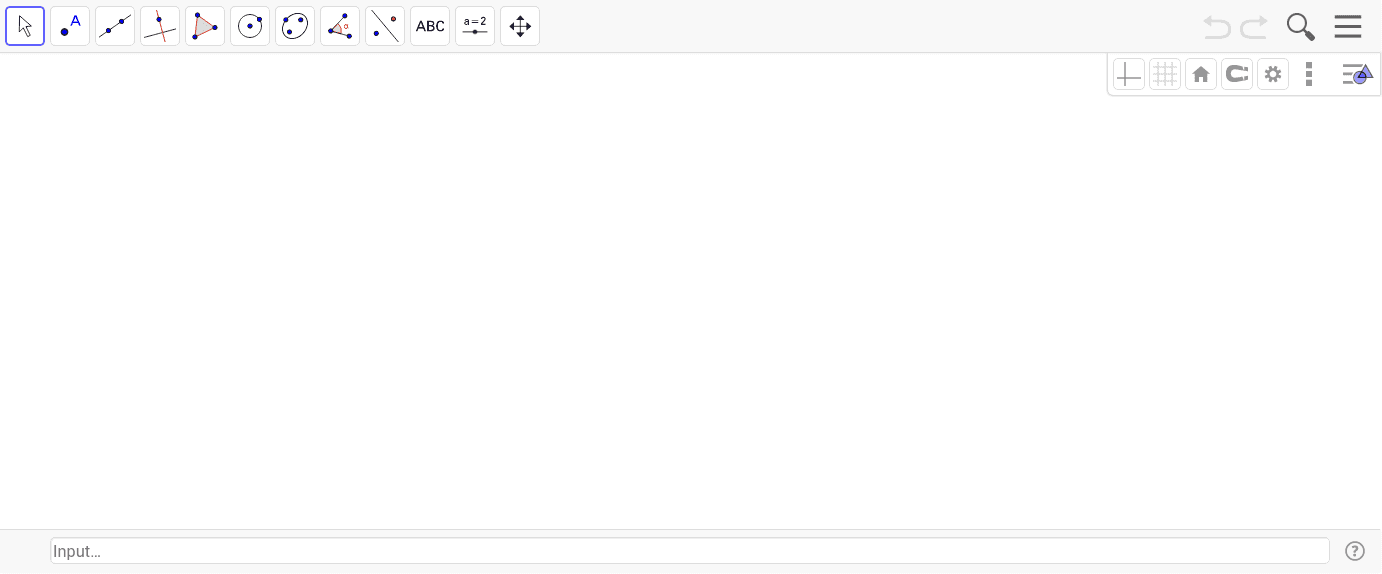
Task: Reset view with the home button
Action: (x=1201, y=74)
